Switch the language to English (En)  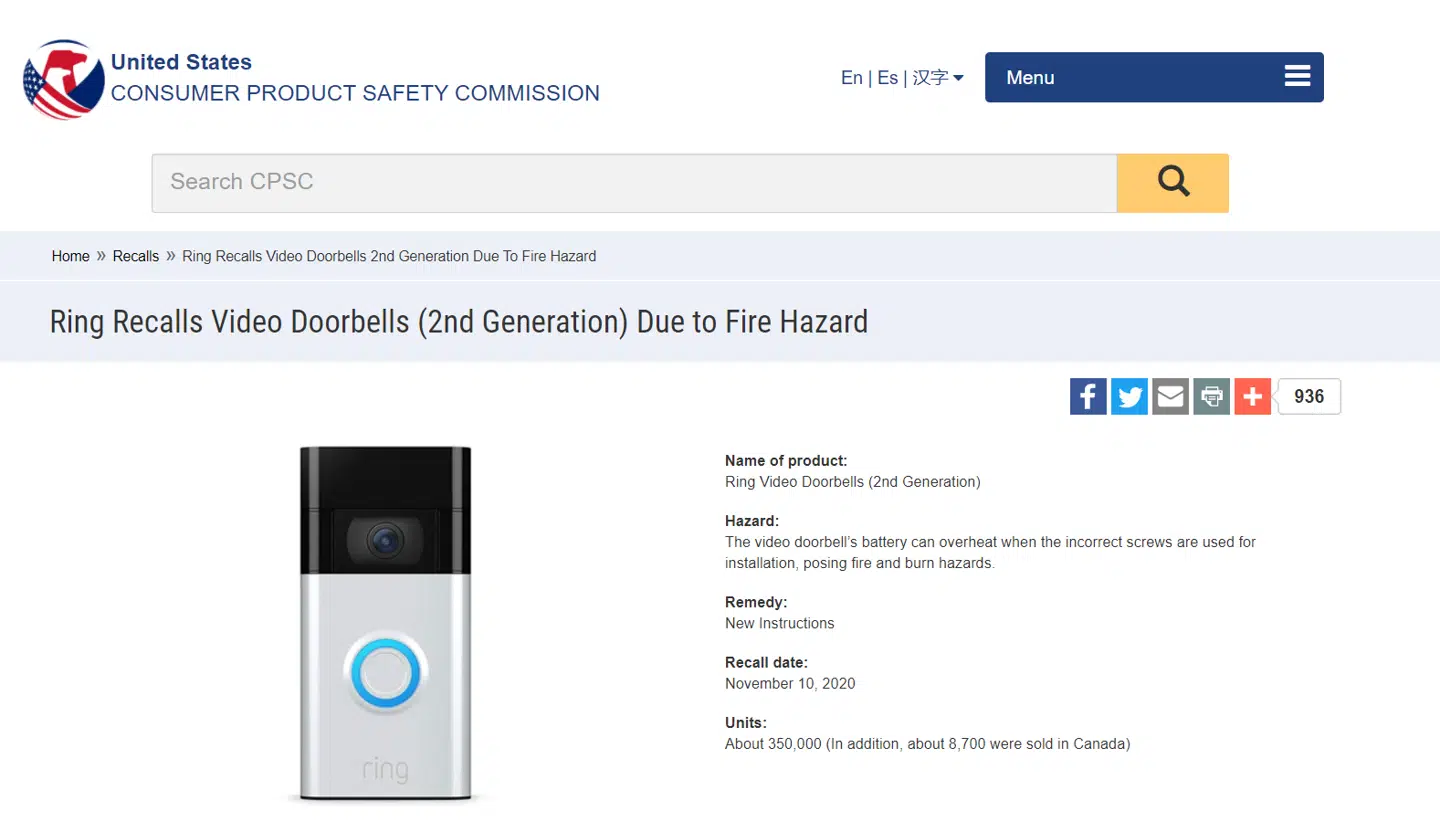pyautogui.click(x=851, y=78)
